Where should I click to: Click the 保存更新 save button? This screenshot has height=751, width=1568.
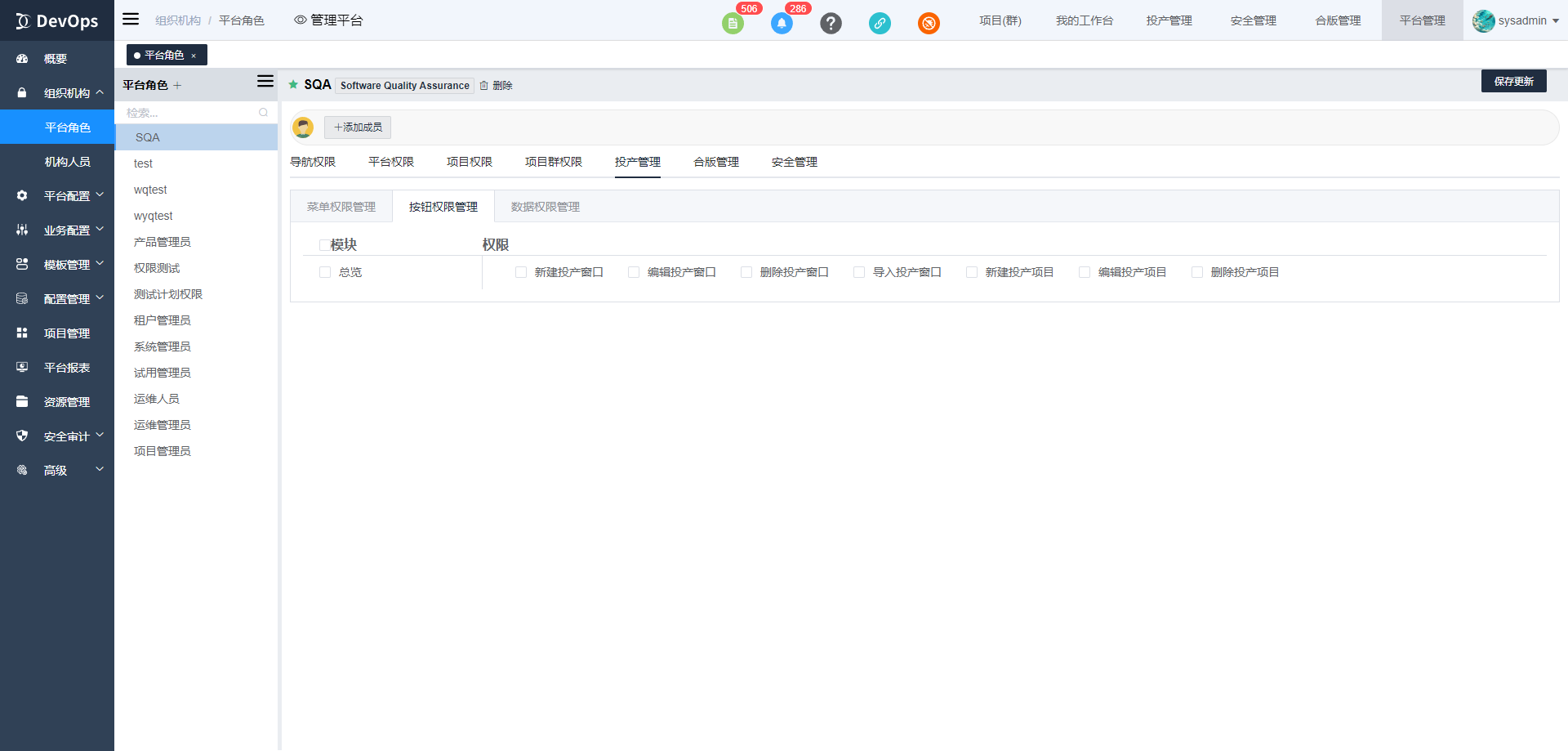[x=1513, y=81]
